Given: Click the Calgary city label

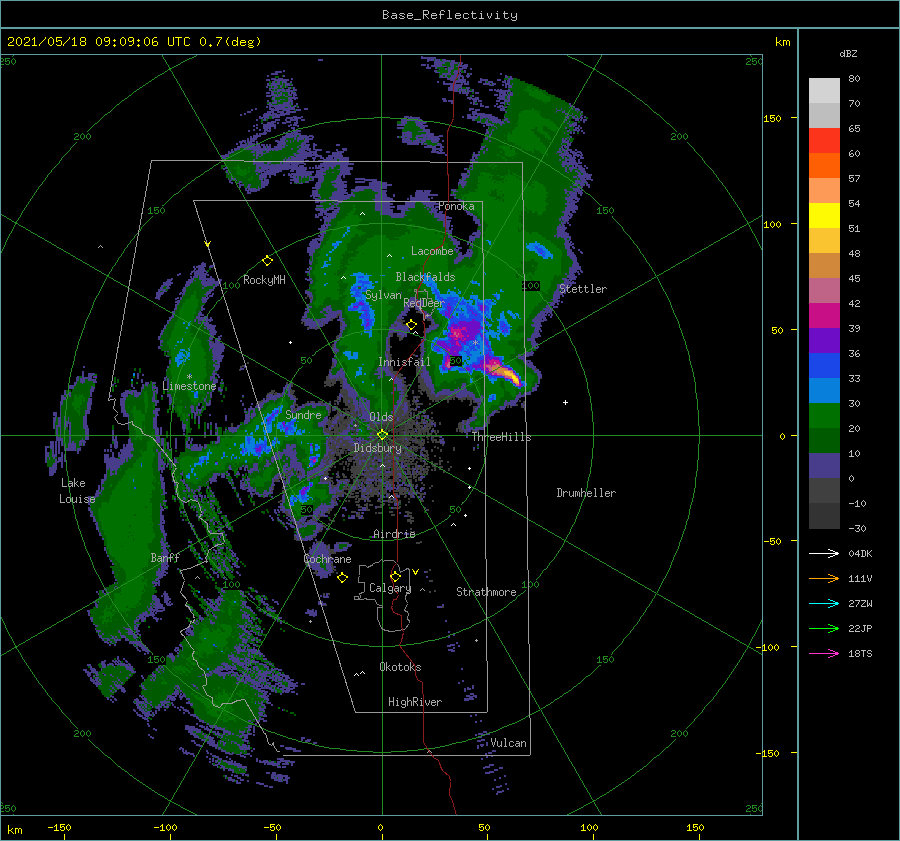Looking at the screenshot, I should tap(390, 588).
